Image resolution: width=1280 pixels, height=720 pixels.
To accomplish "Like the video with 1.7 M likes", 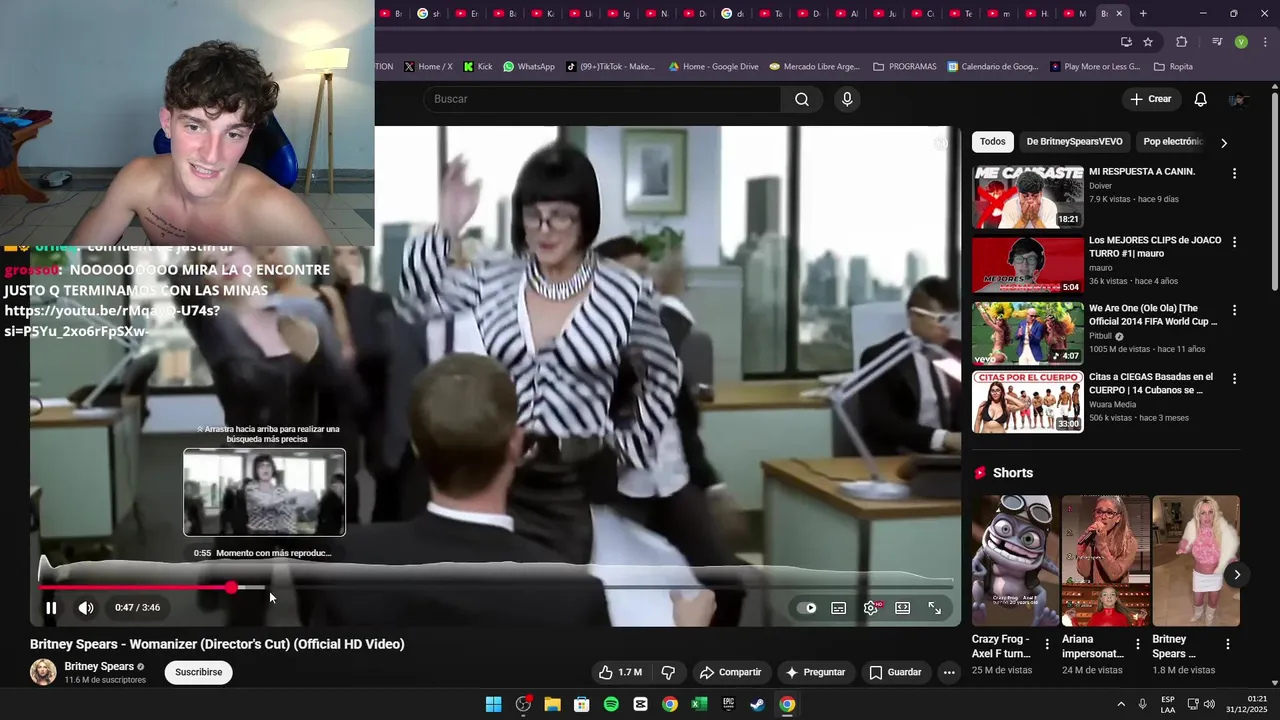I will 620,672.
